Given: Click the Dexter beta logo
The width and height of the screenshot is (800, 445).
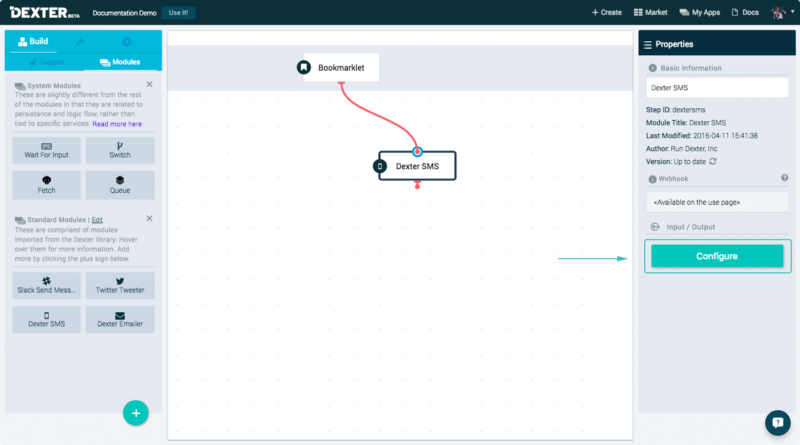Looking at the screenshot, I should (x=45, y=12).
